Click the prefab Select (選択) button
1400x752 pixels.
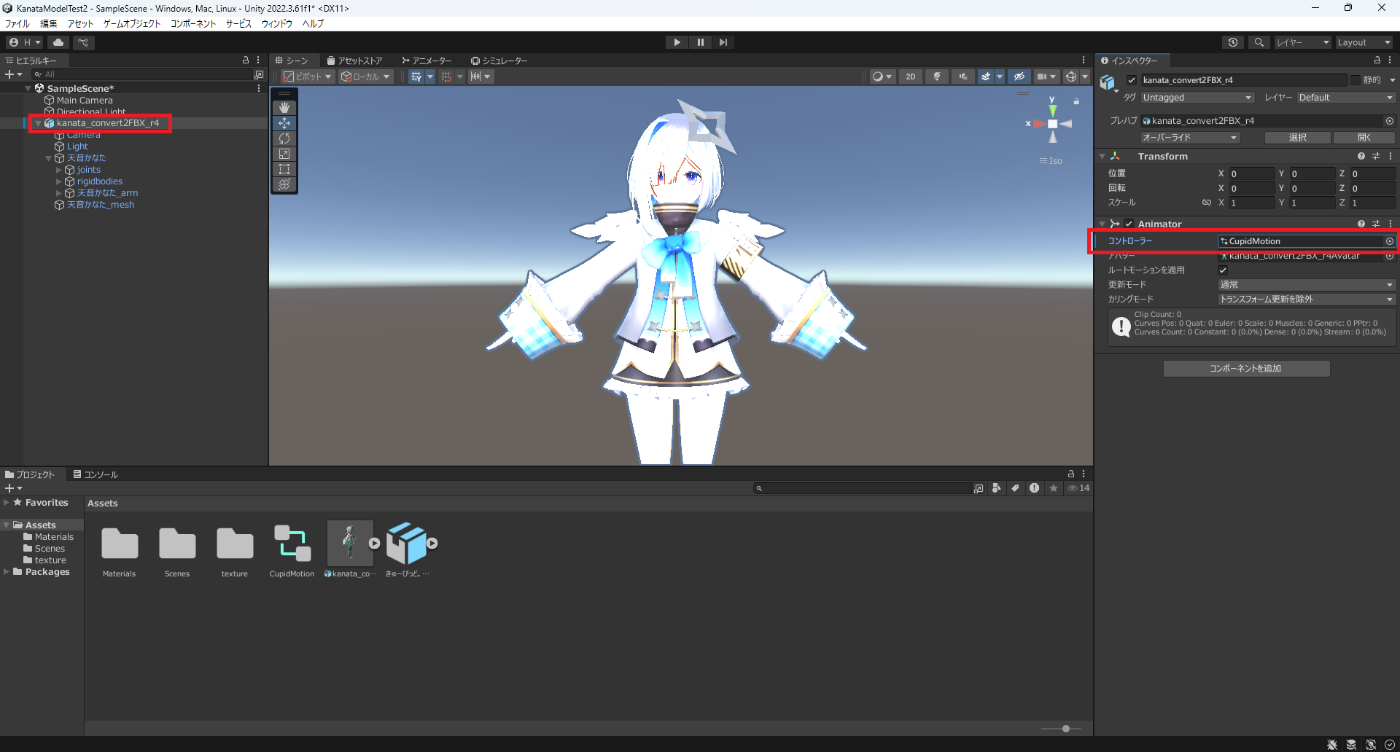[x=1297, y=137]
